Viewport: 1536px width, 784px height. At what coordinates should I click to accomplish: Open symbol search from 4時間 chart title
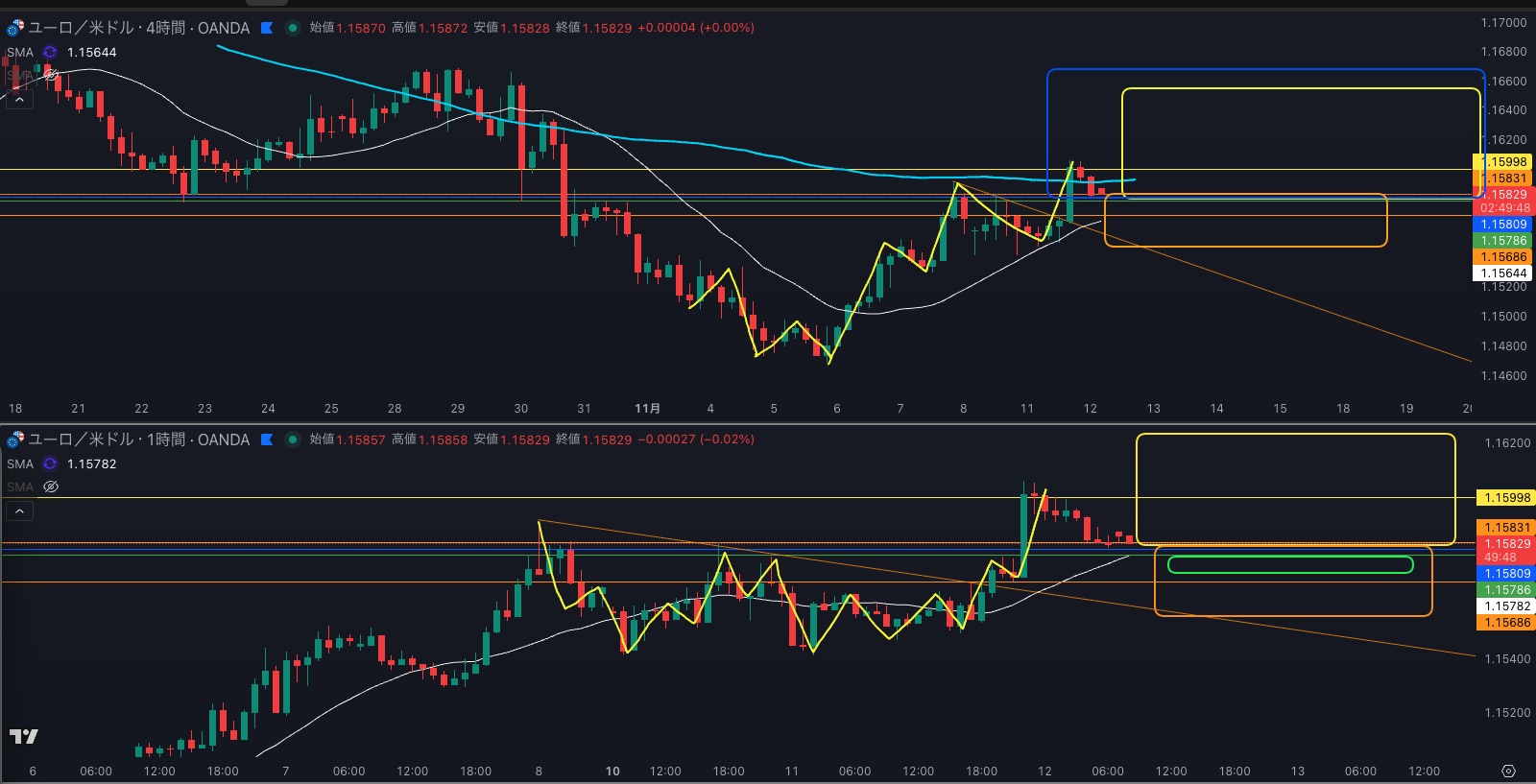[x=139, y=28]
